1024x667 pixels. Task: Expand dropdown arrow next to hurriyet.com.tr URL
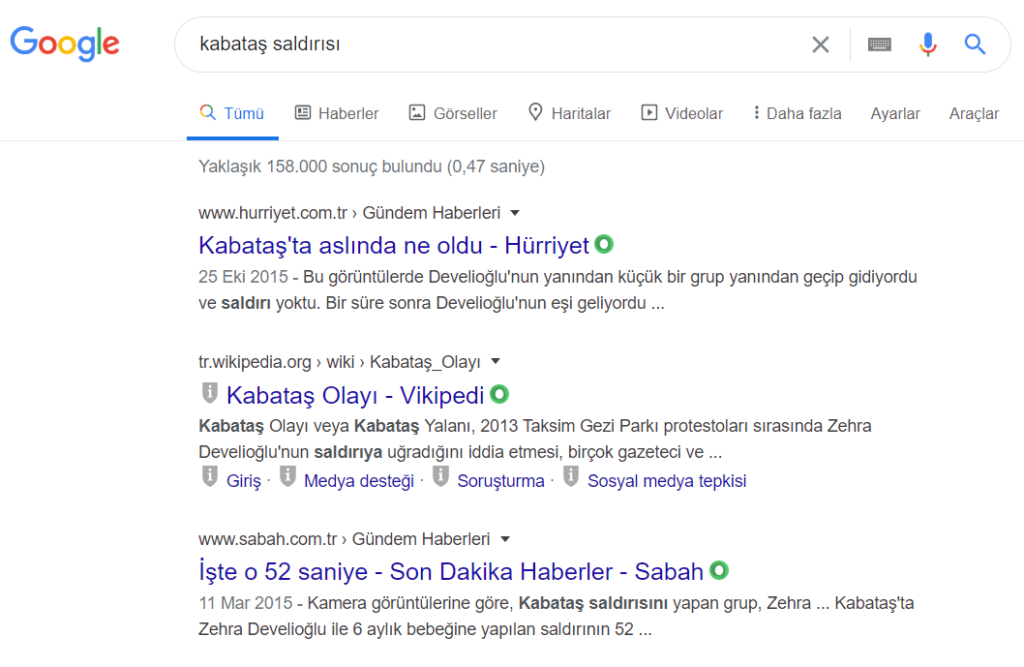[515, 213]
